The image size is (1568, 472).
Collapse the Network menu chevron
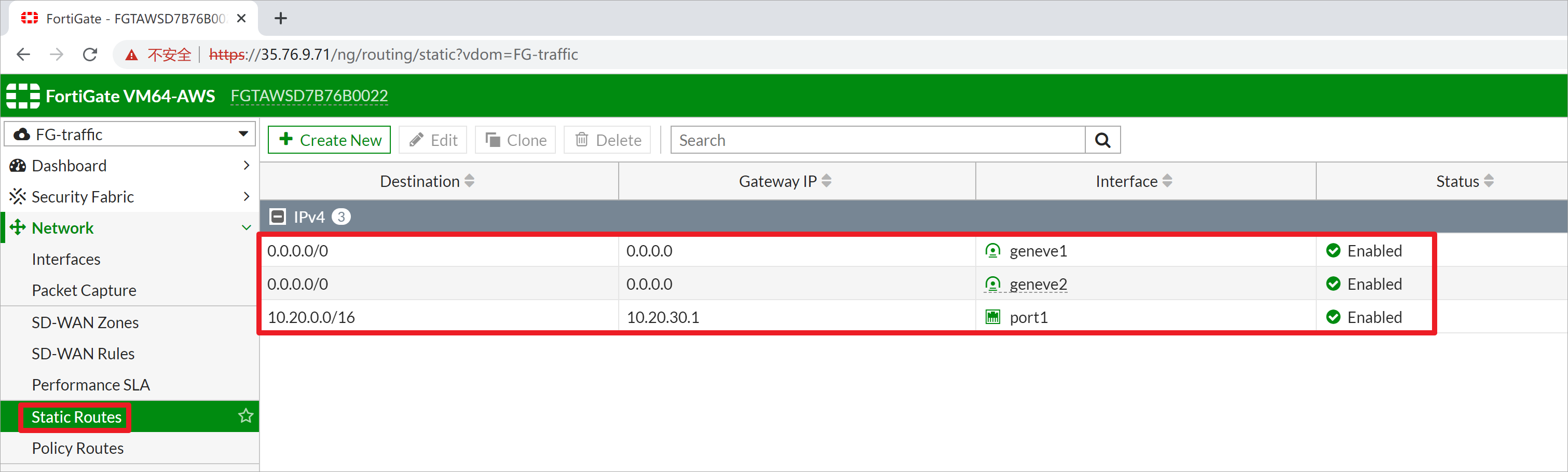246,228
